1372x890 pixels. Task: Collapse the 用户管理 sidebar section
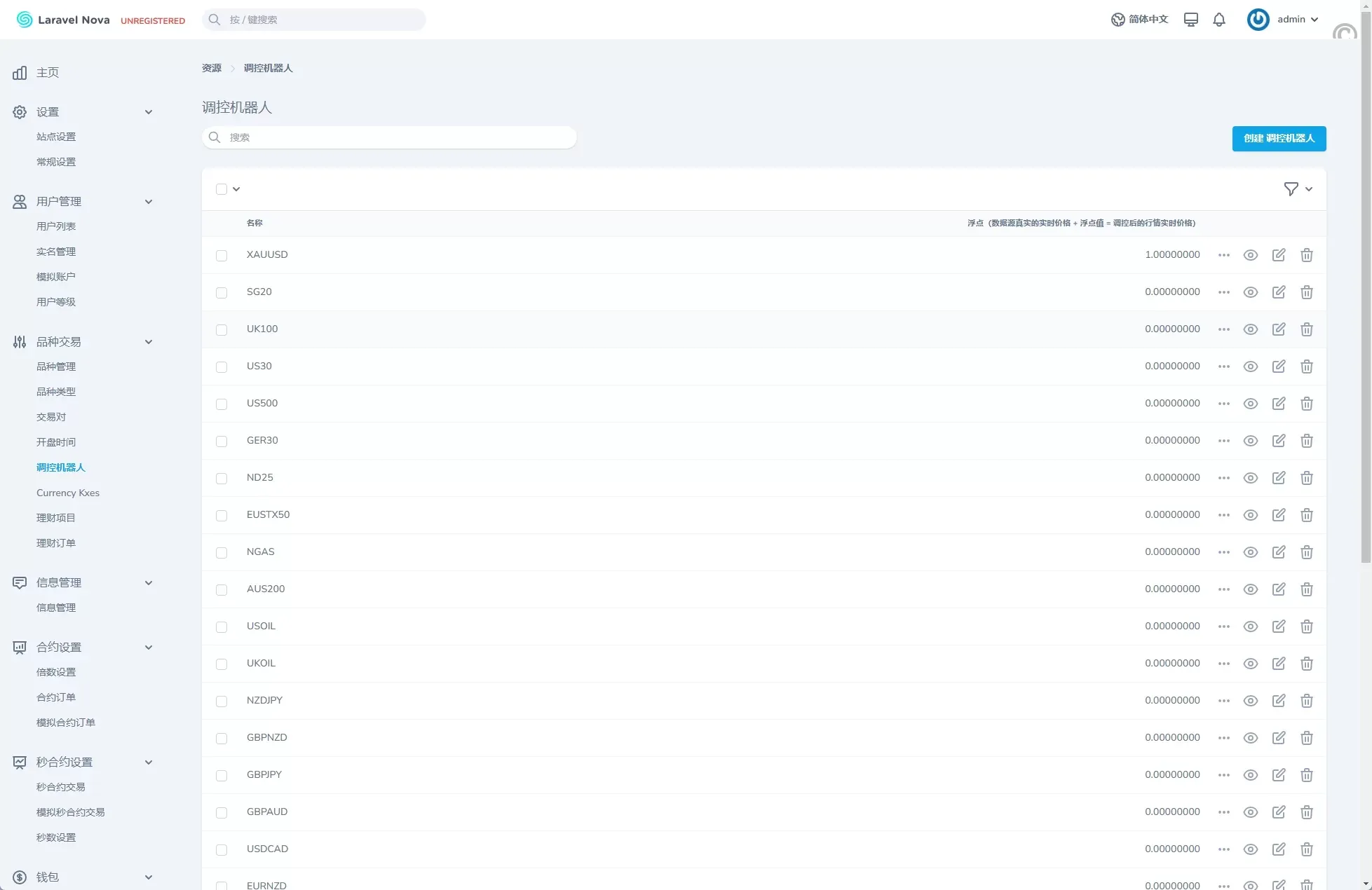tap(148, 202)
